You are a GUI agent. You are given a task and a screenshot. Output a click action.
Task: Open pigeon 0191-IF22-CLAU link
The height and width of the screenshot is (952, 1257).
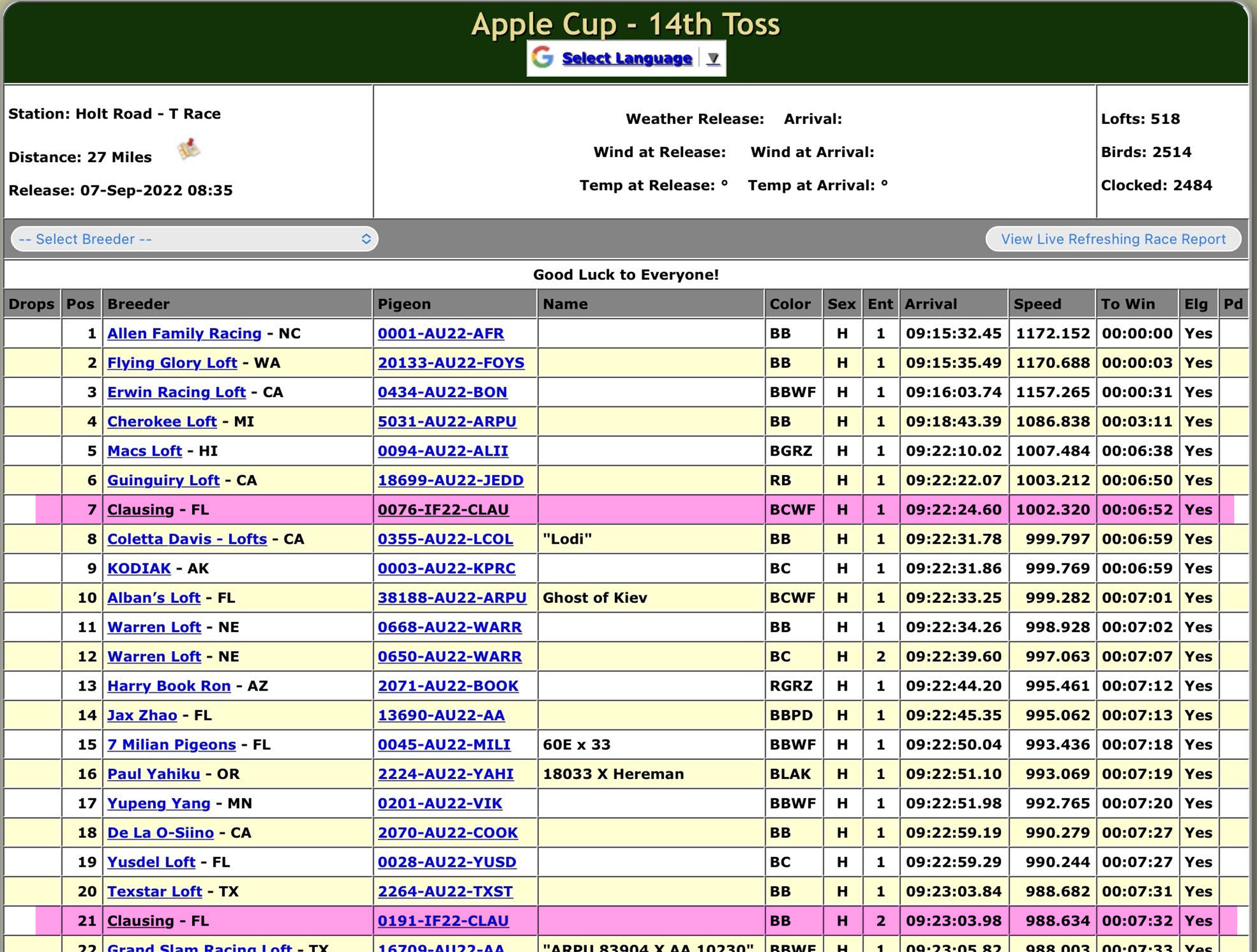pos(443,921)
